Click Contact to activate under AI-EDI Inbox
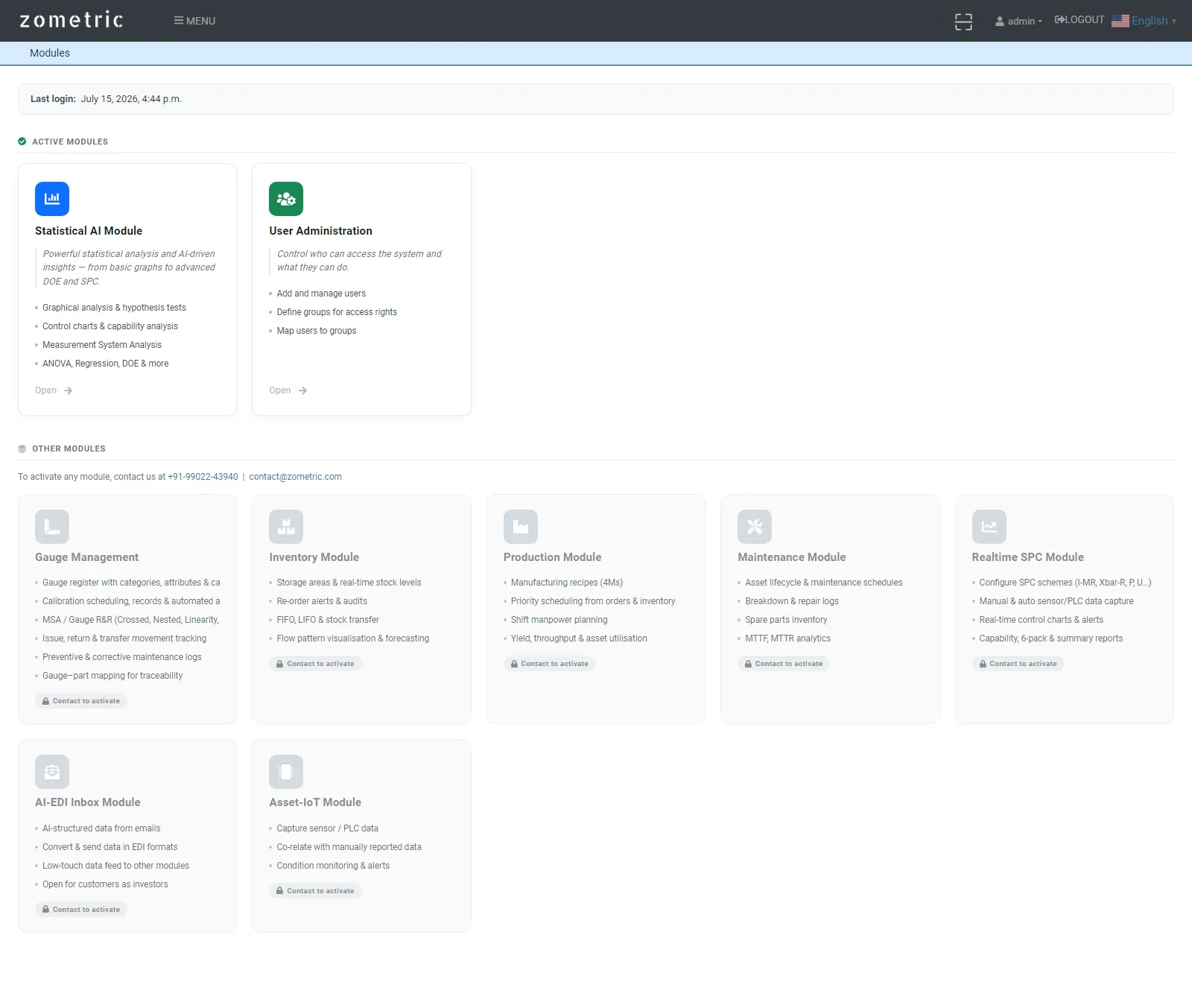Image resolution: width=1192 pixels, height=1008 pixels. tap(81, 910)
